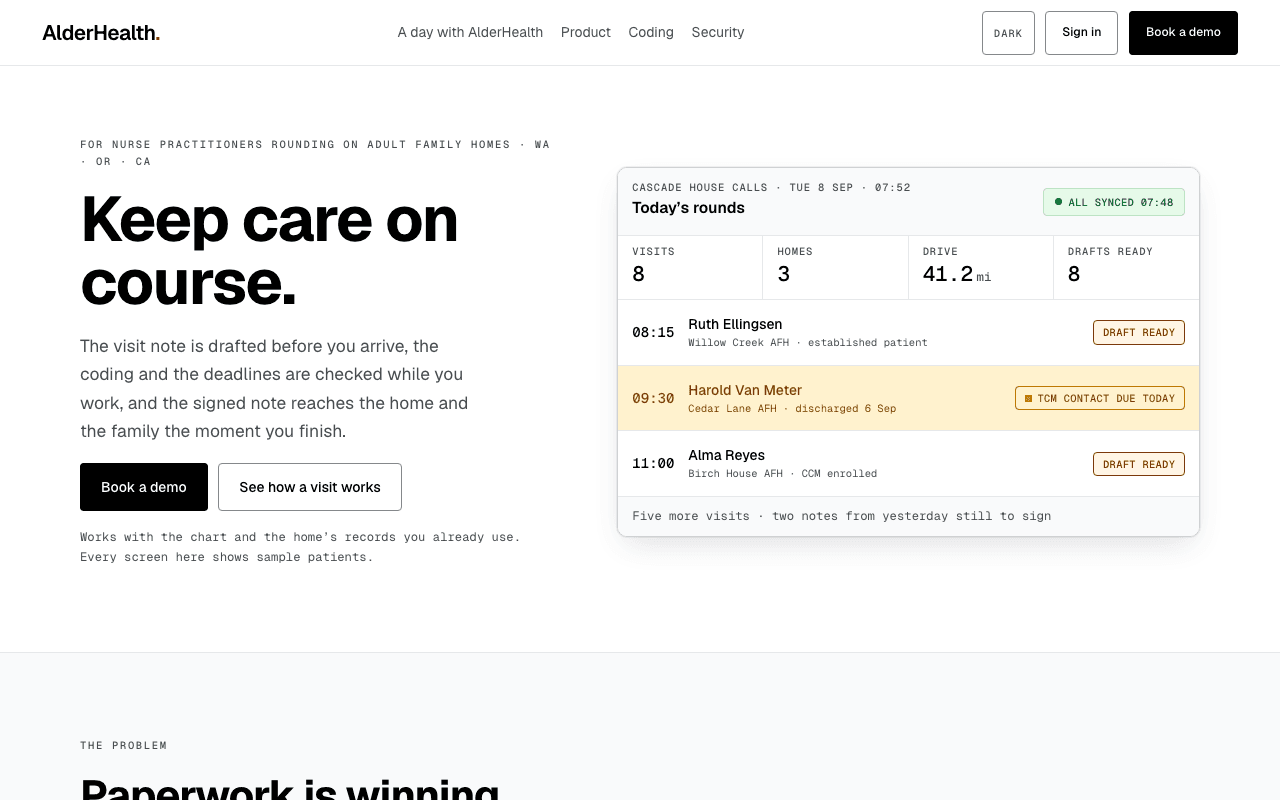
Task: Open 'A day with AlderHealth' nav link
Action: [x=470, y=32]
